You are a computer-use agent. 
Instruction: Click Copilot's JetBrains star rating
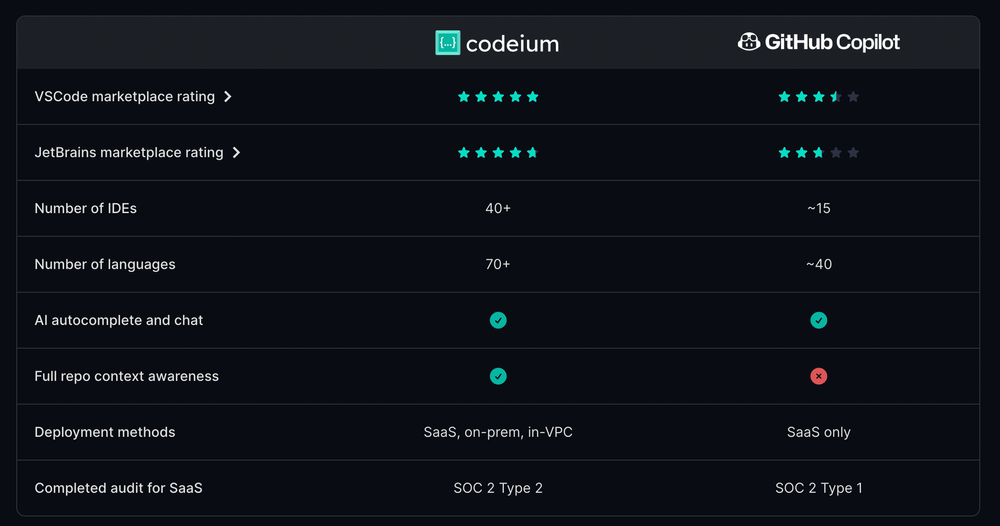tap(819, 153)
